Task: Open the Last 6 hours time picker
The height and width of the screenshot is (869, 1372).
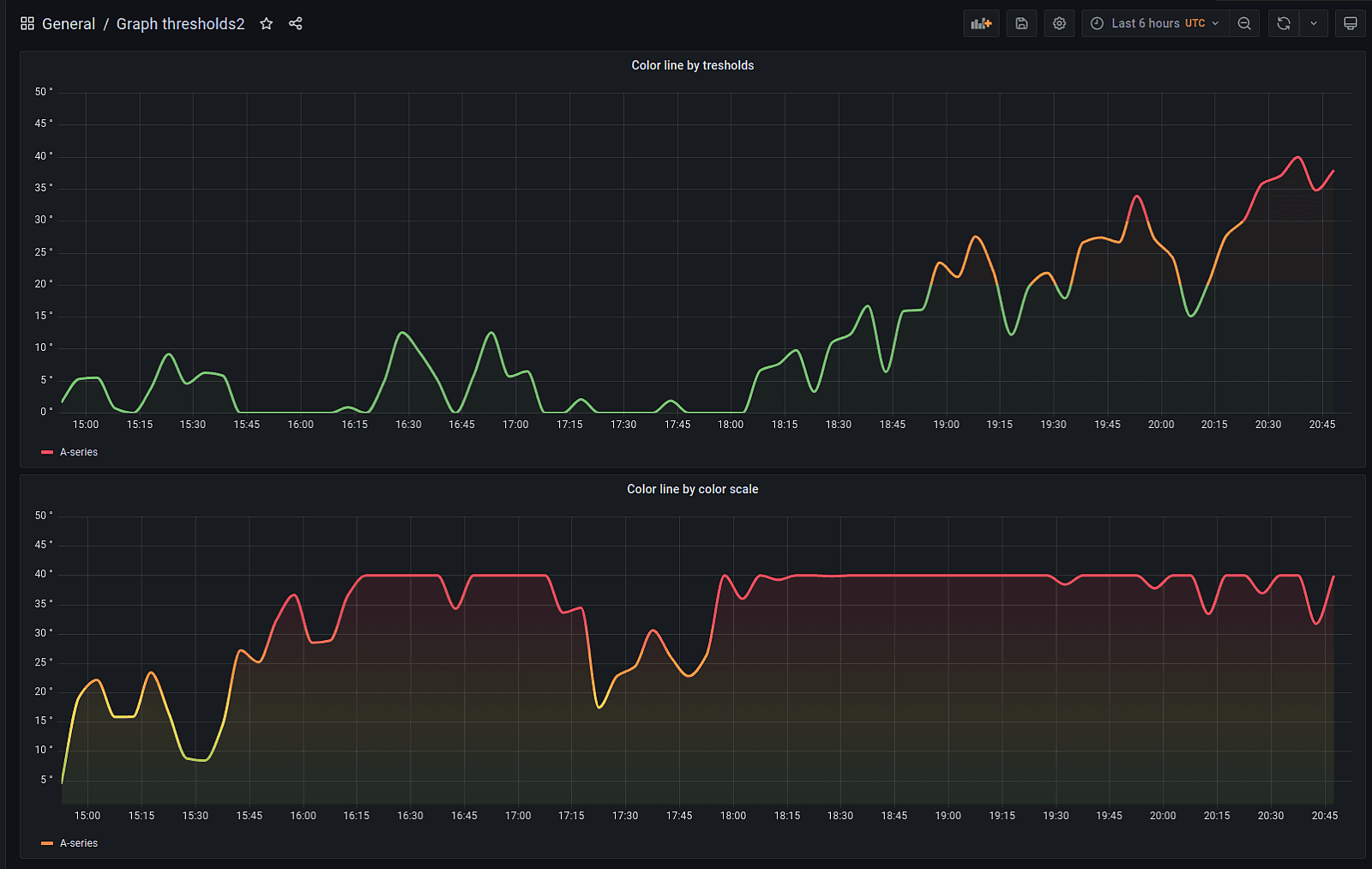Action: 1155,24
